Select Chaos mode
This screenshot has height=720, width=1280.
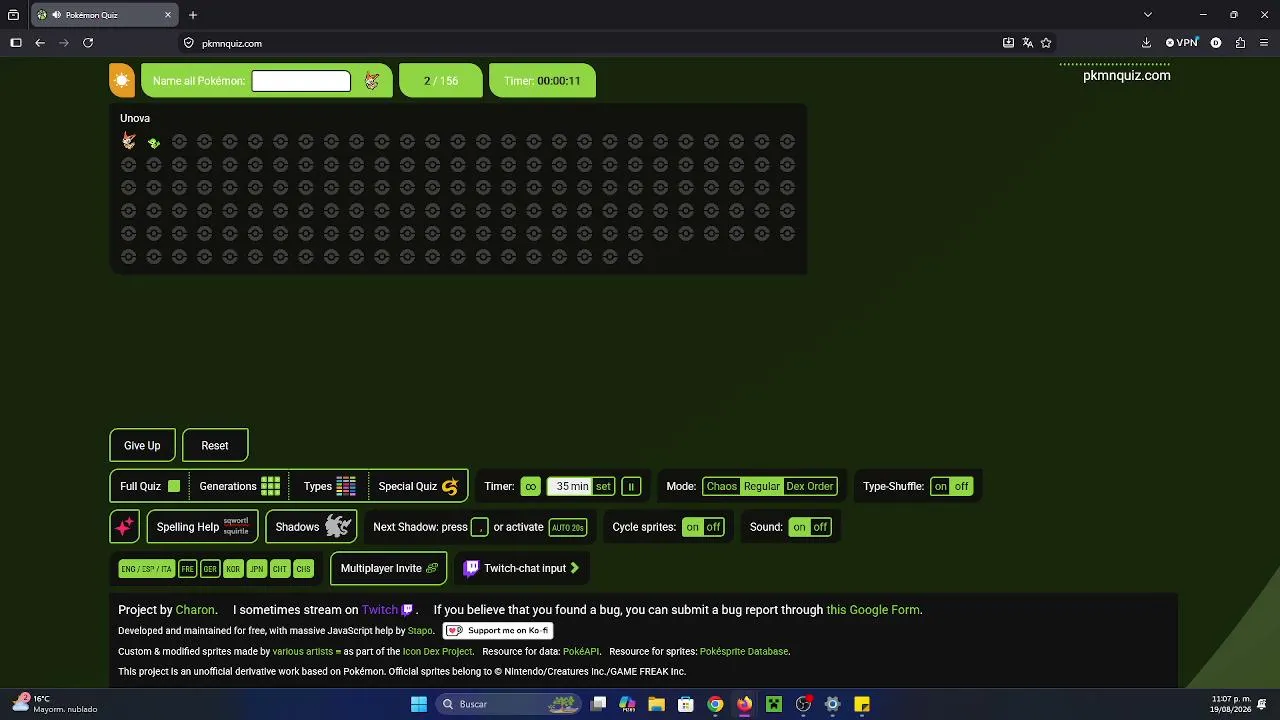click(x=721, y=487)
